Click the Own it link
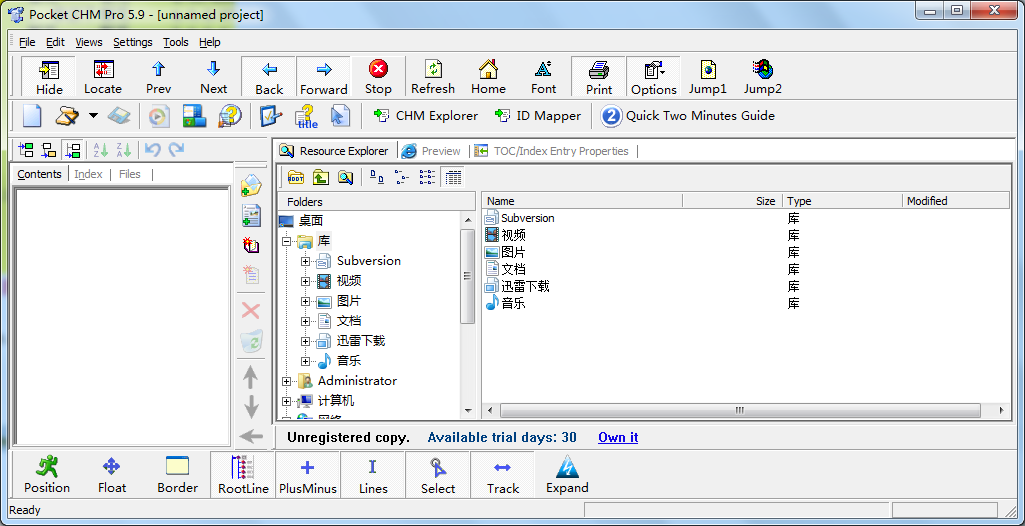Viewport: 1025px width, 526px height. click(x=618, y=437)
